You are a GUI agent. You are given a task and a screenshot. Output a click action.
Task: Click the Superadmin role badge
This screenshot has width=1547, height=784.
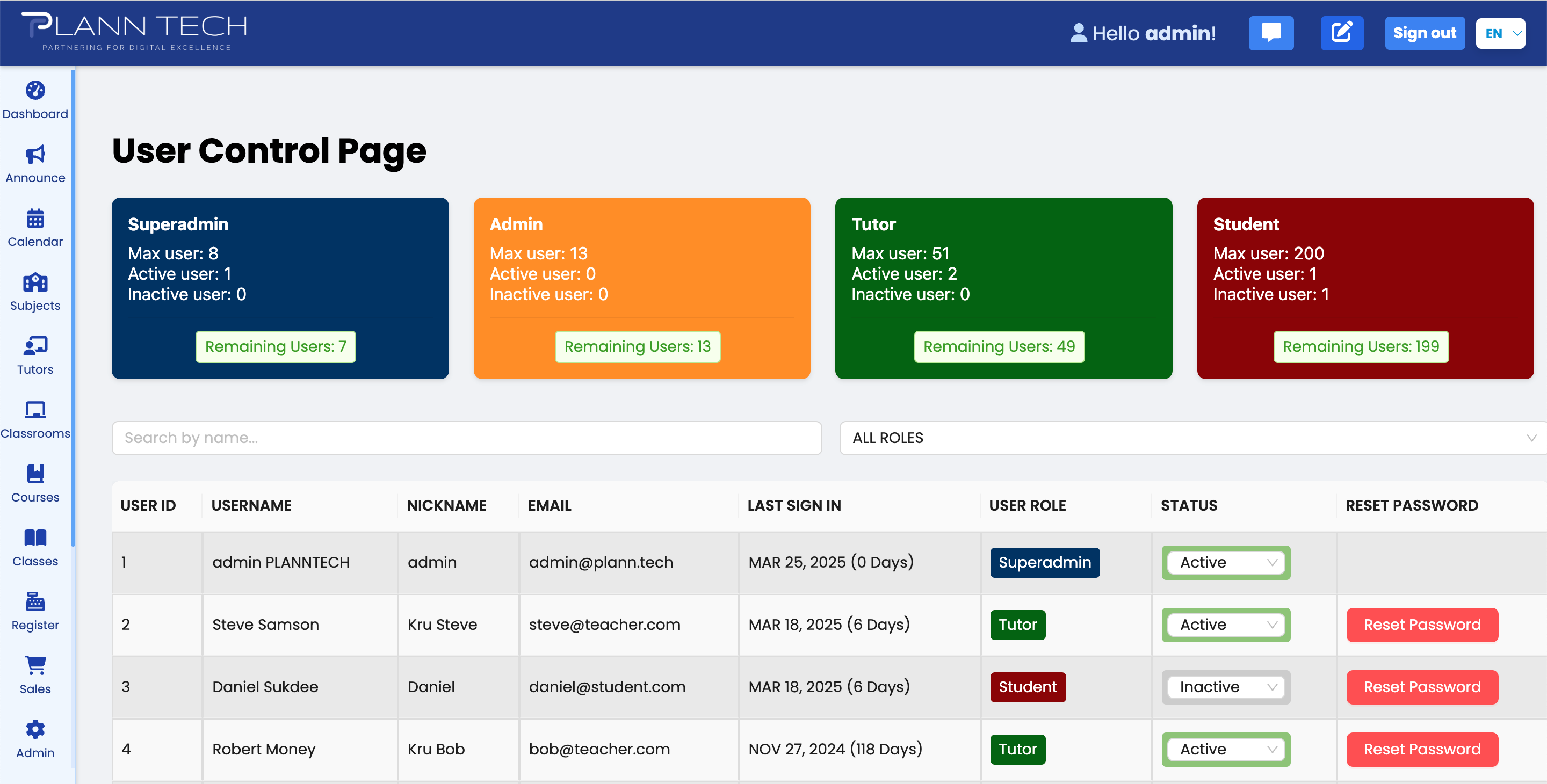click(1044, 562)
